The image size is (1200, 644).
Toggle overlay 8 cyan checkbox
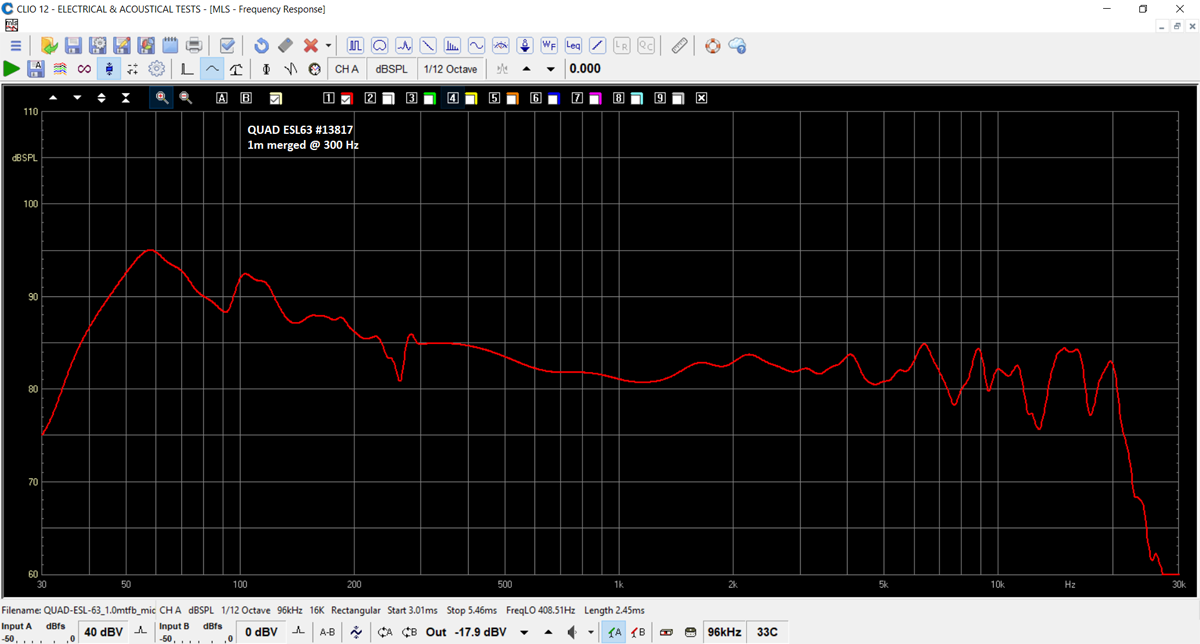pyautogui.click(x=635, y=98)
